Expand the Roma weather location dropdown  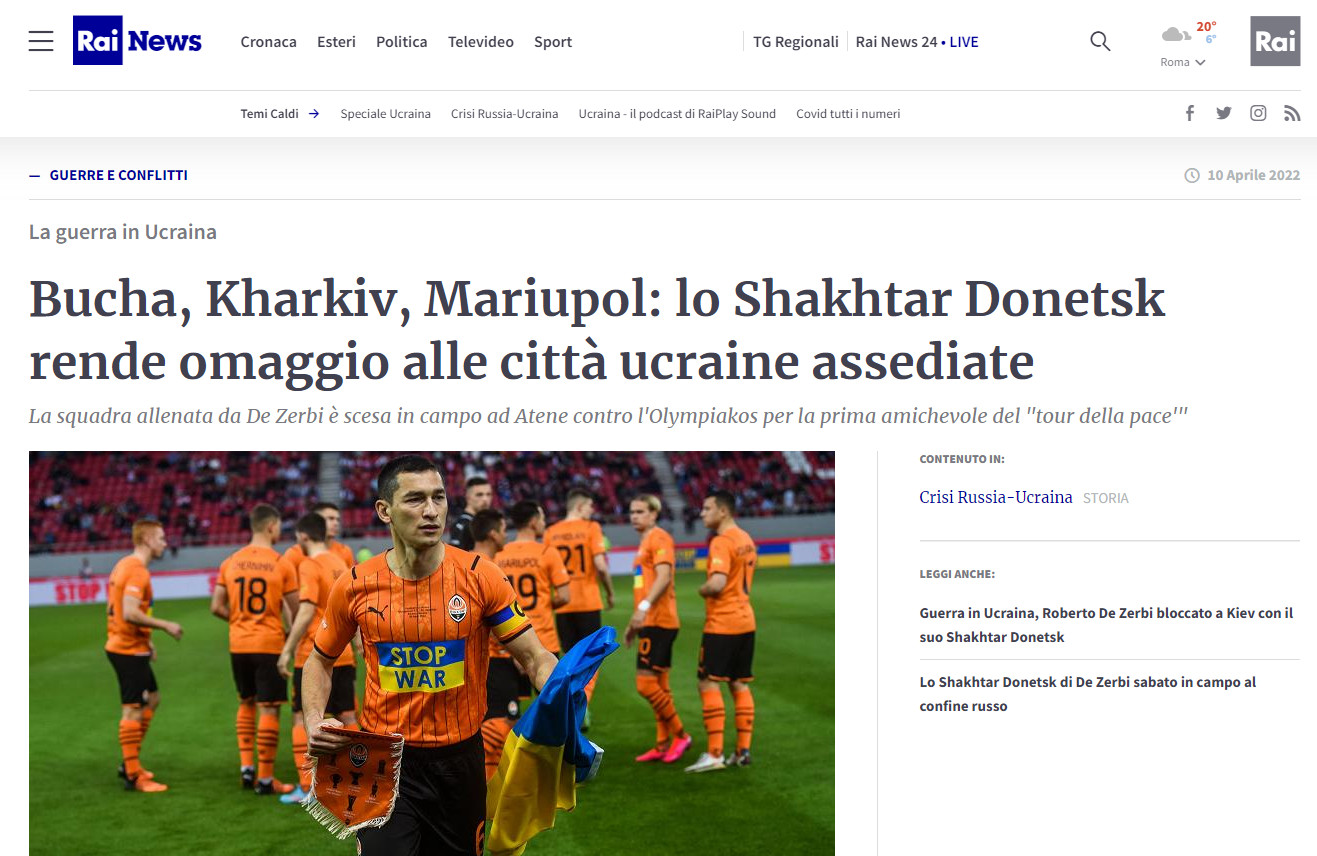[x=1183, y=62]
